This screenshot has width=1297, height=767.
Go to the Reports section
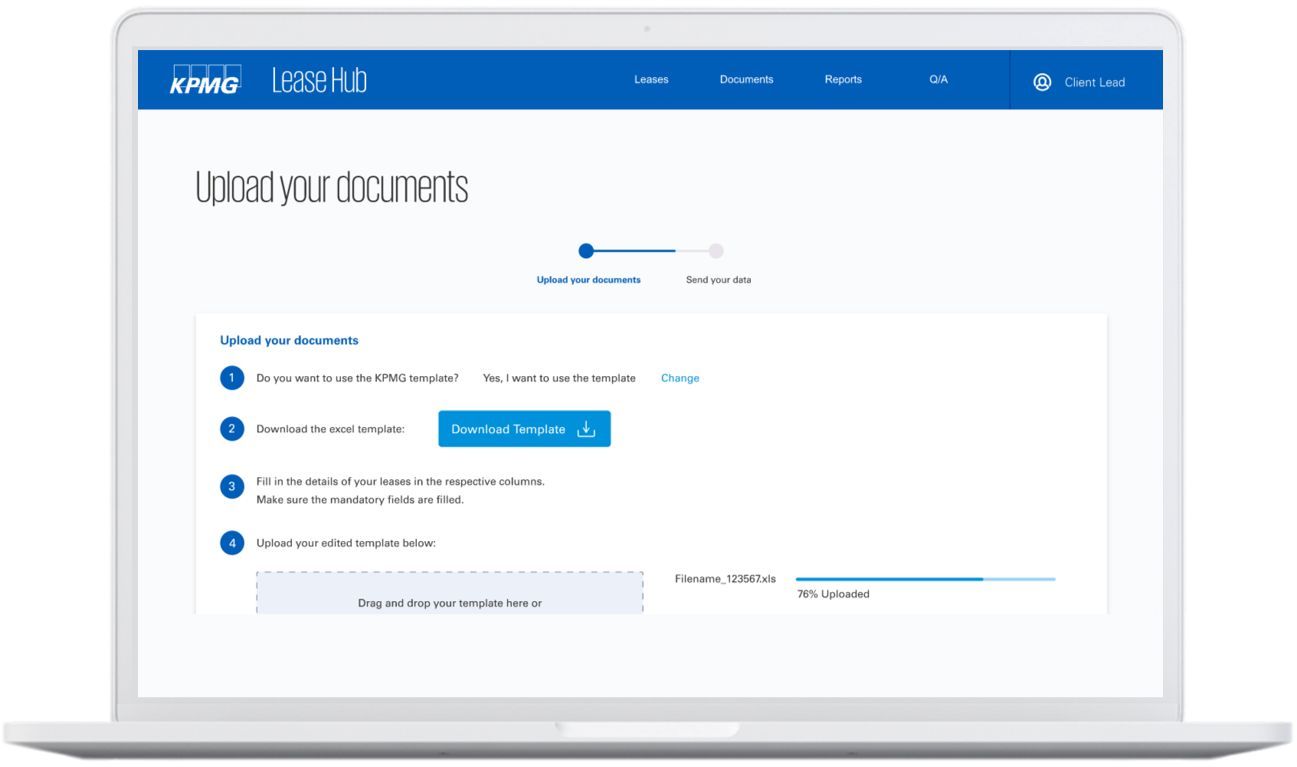pyautogui.click(x=843, y=80)
